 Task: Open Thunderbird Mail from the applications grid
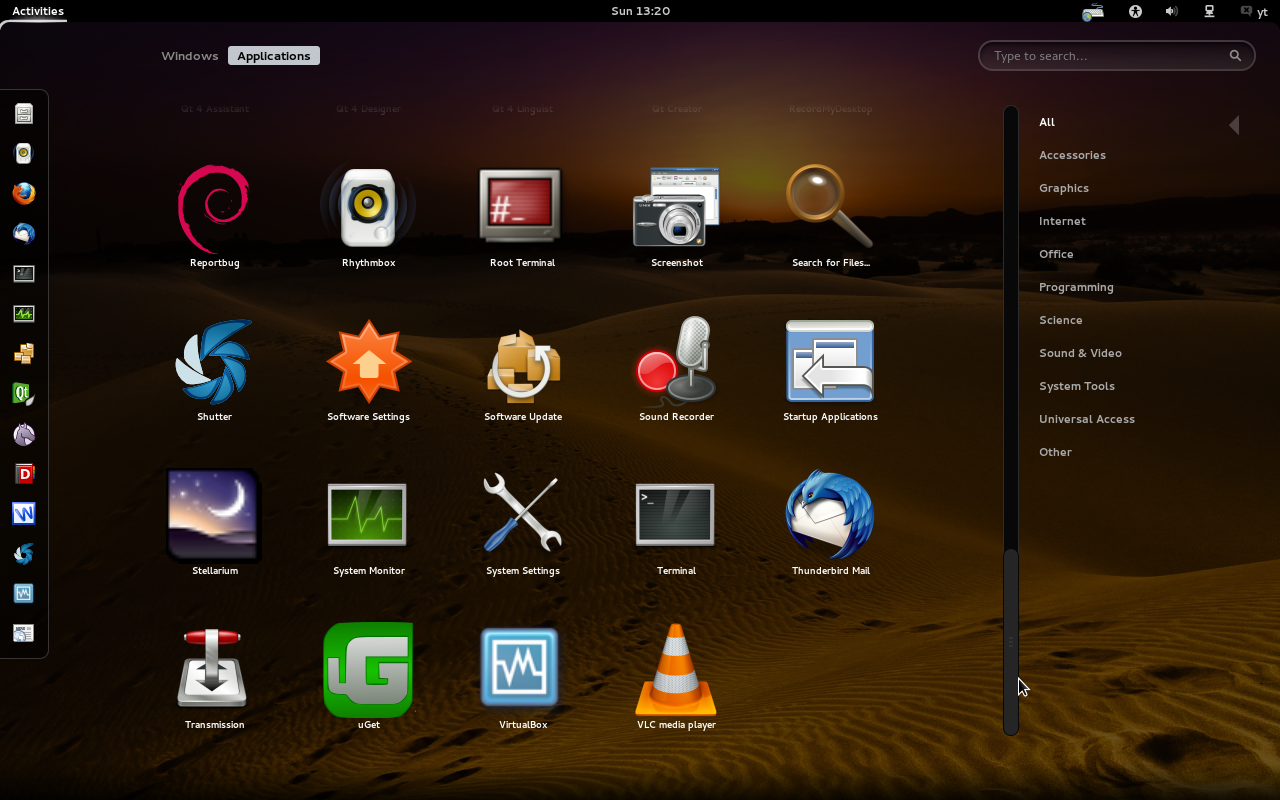[830, 524]
